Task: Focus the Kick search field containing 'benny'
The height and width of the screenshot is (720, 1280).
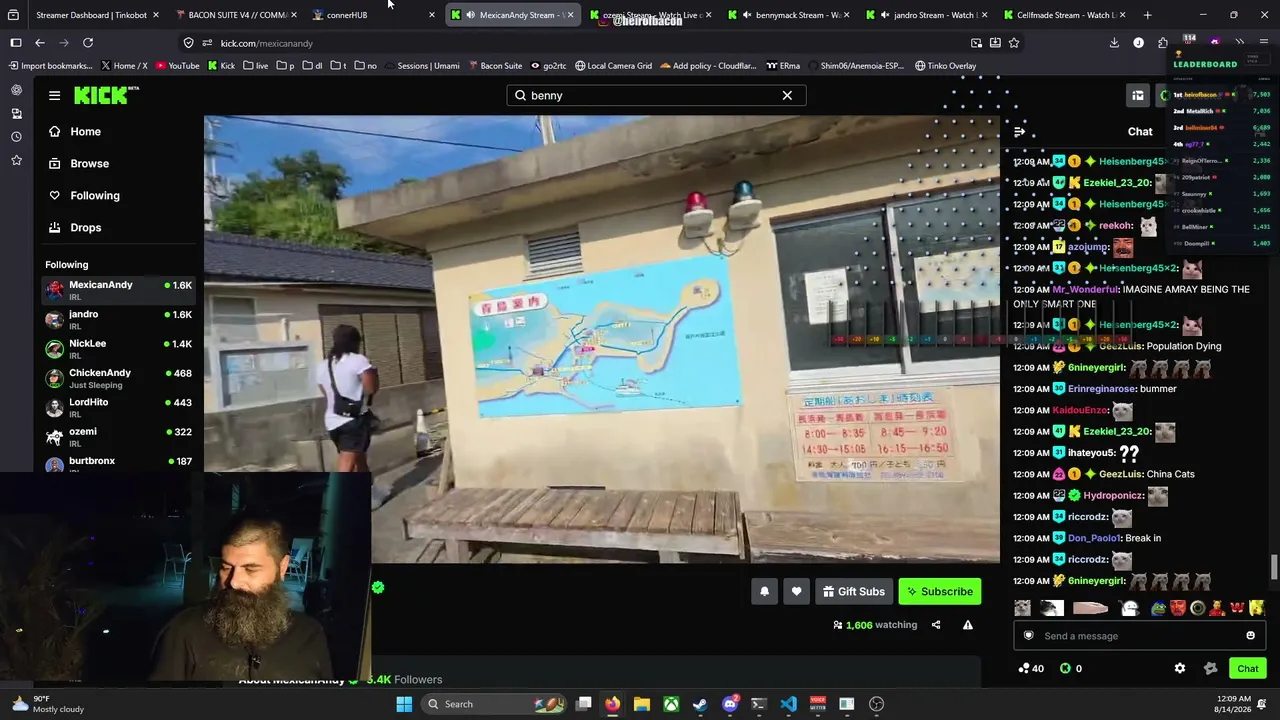Action: click(x=655, y=95)
